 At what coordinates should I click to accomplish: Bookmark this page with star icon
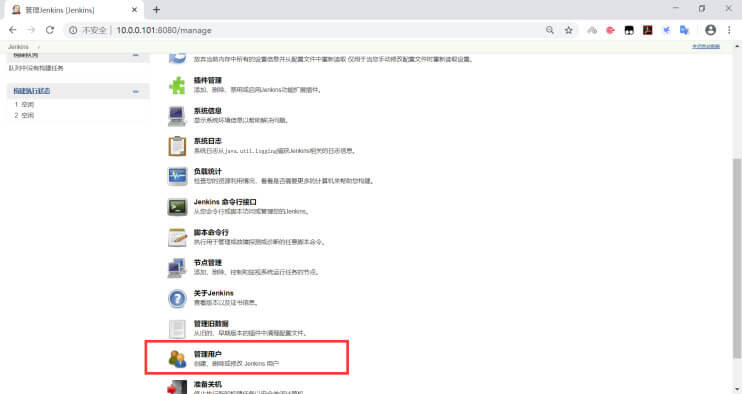click(568, 30)
